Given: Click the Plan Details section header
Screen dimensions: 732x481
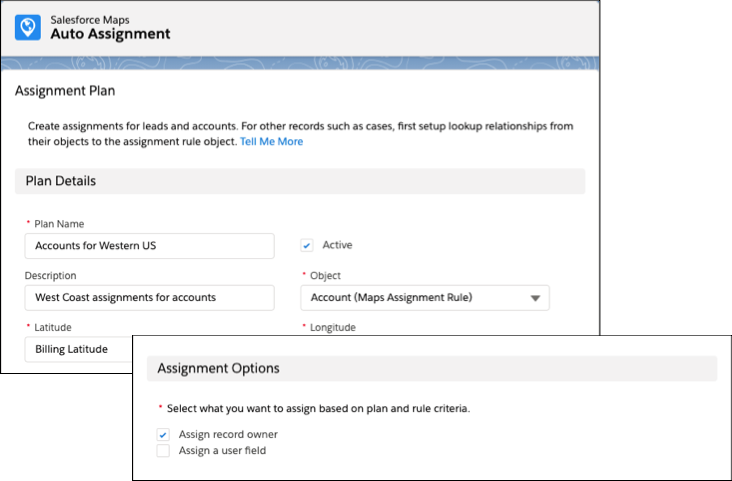Looking at the screenshot, I should [300, 181].
